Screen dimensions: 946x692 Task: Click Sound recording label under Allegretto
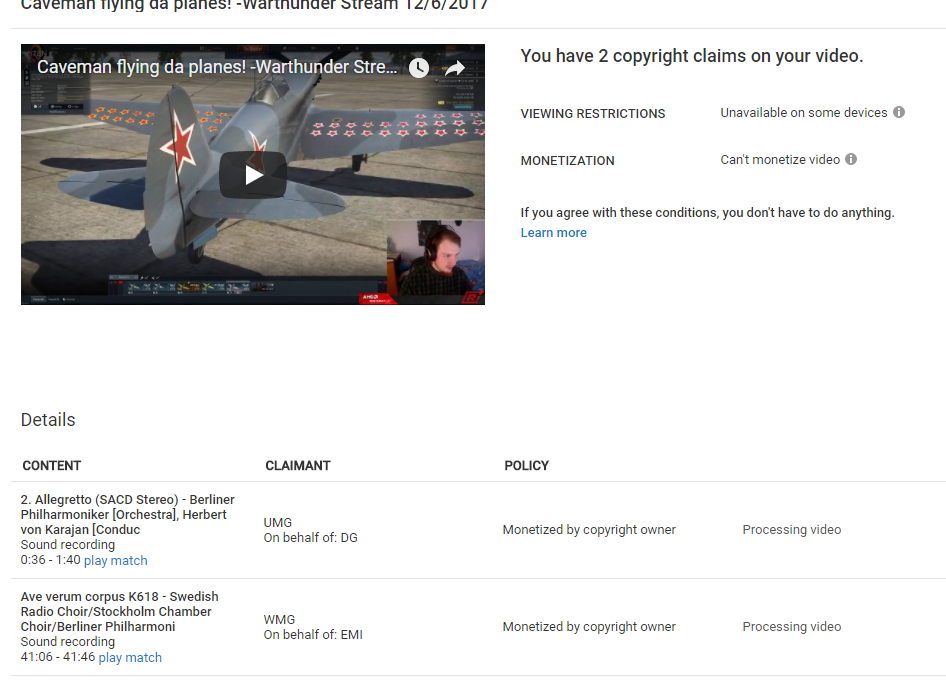click(68, 545)
